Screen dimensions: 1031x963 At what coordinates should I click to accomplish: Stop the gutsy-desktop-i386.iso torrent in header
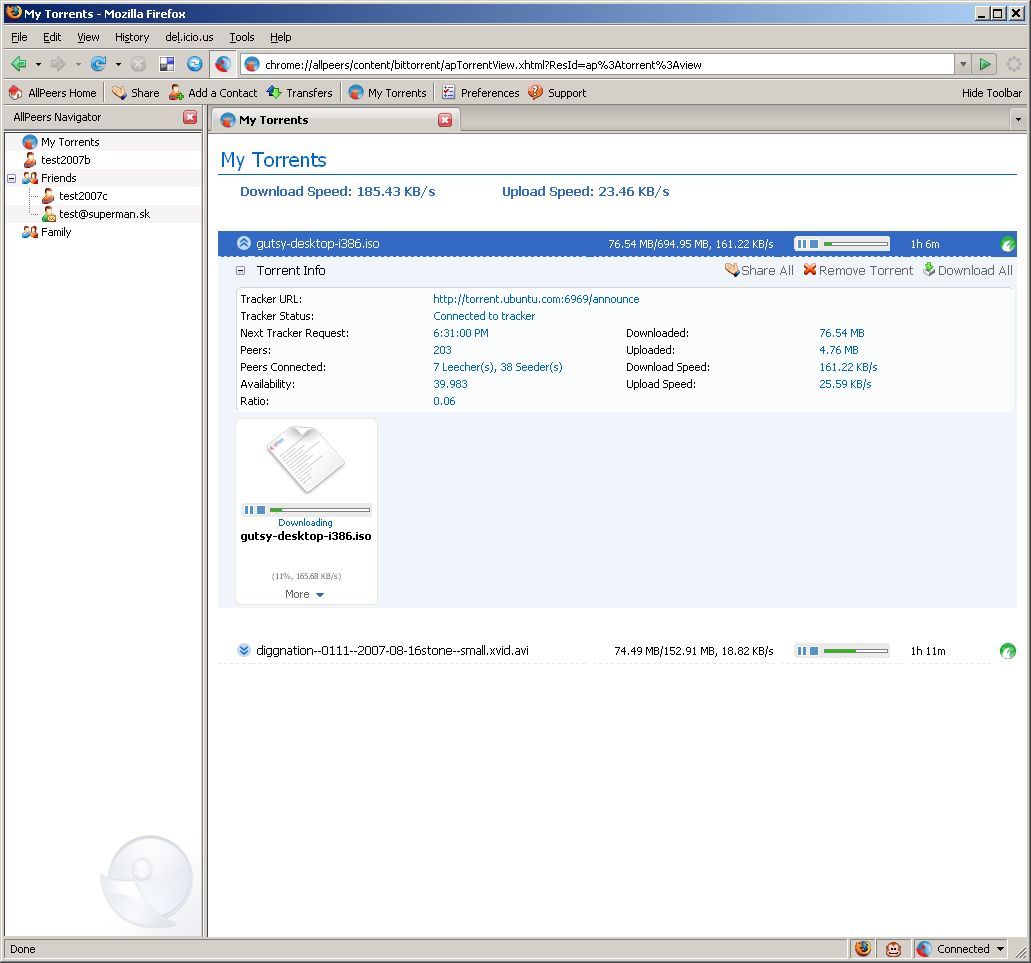(x=814, y=244)
